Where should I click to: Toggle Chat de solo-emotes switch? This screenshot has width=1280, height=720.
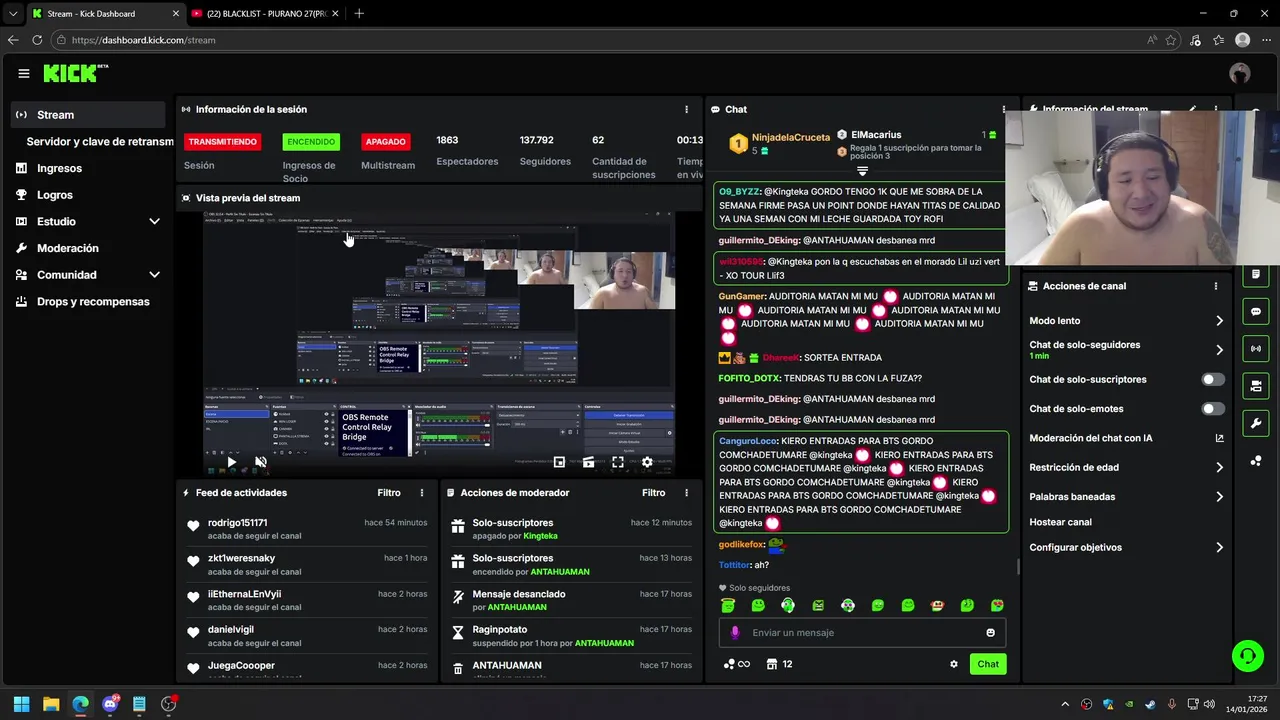point(1212,409)
